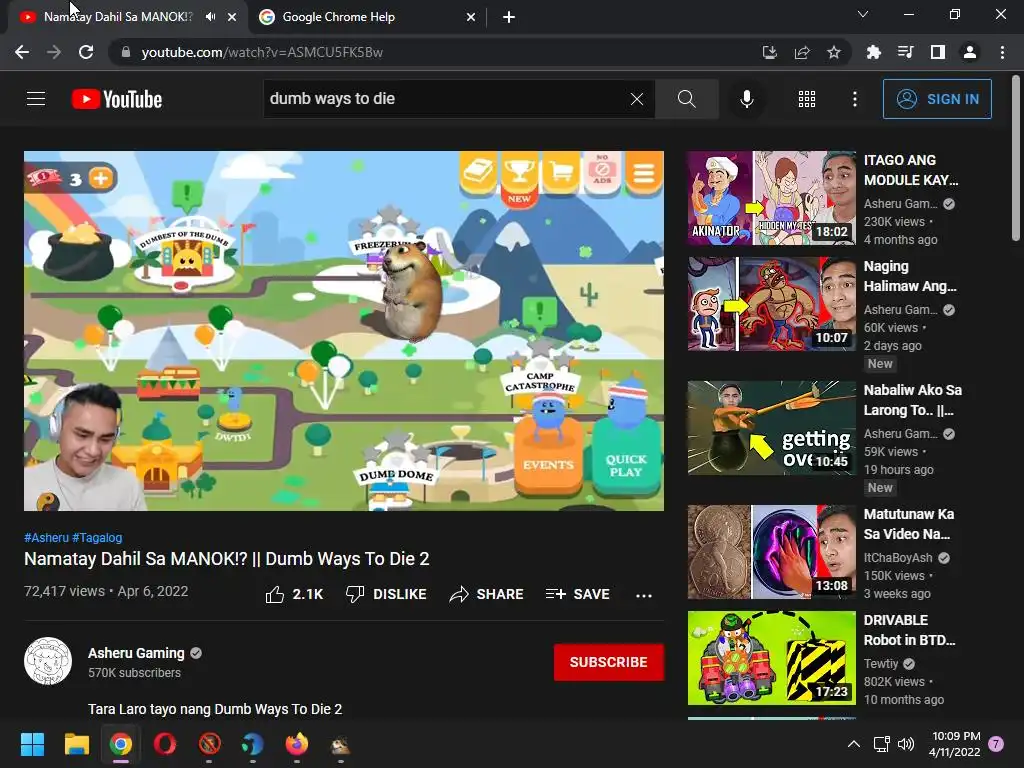
Task: Open Firefox from taskbar
Action: [296, 744]
